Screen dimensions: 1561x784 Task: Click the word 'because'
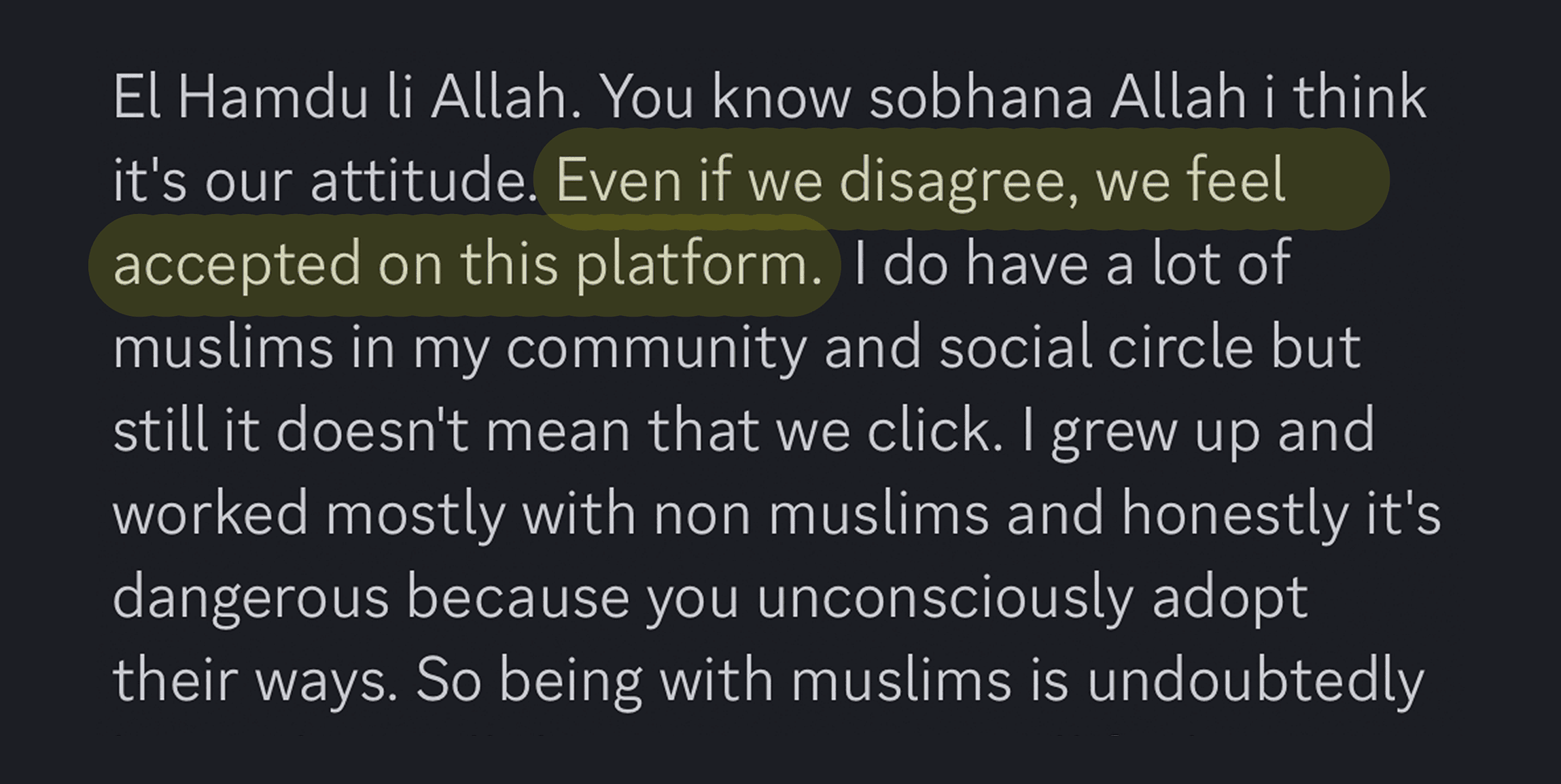(518, 597)
